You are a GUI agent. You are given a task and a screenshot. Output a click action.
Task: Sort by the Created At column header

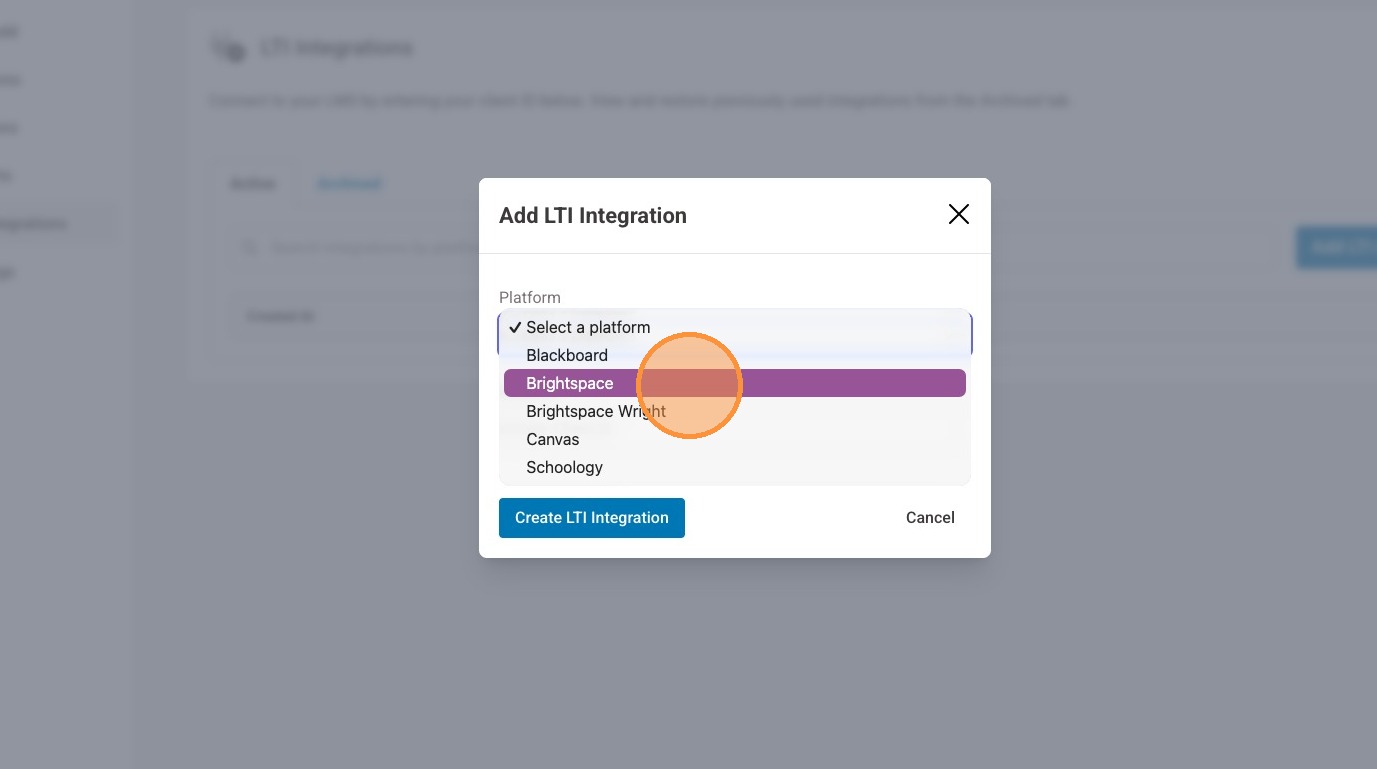tap(281, 316)
